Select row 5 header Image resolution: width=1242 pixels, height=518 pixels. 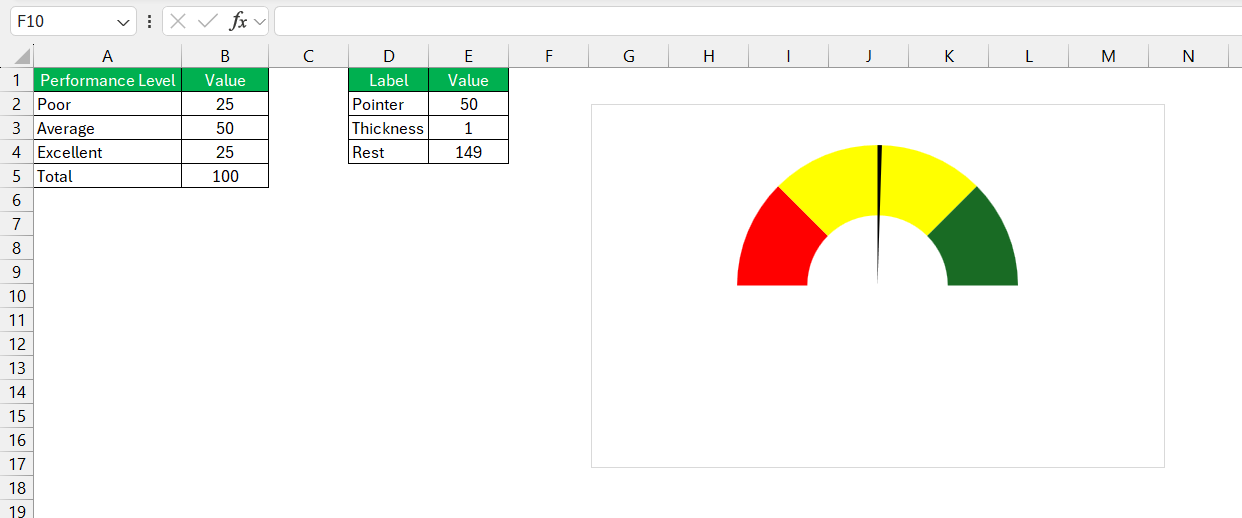(x=16, y=176)
